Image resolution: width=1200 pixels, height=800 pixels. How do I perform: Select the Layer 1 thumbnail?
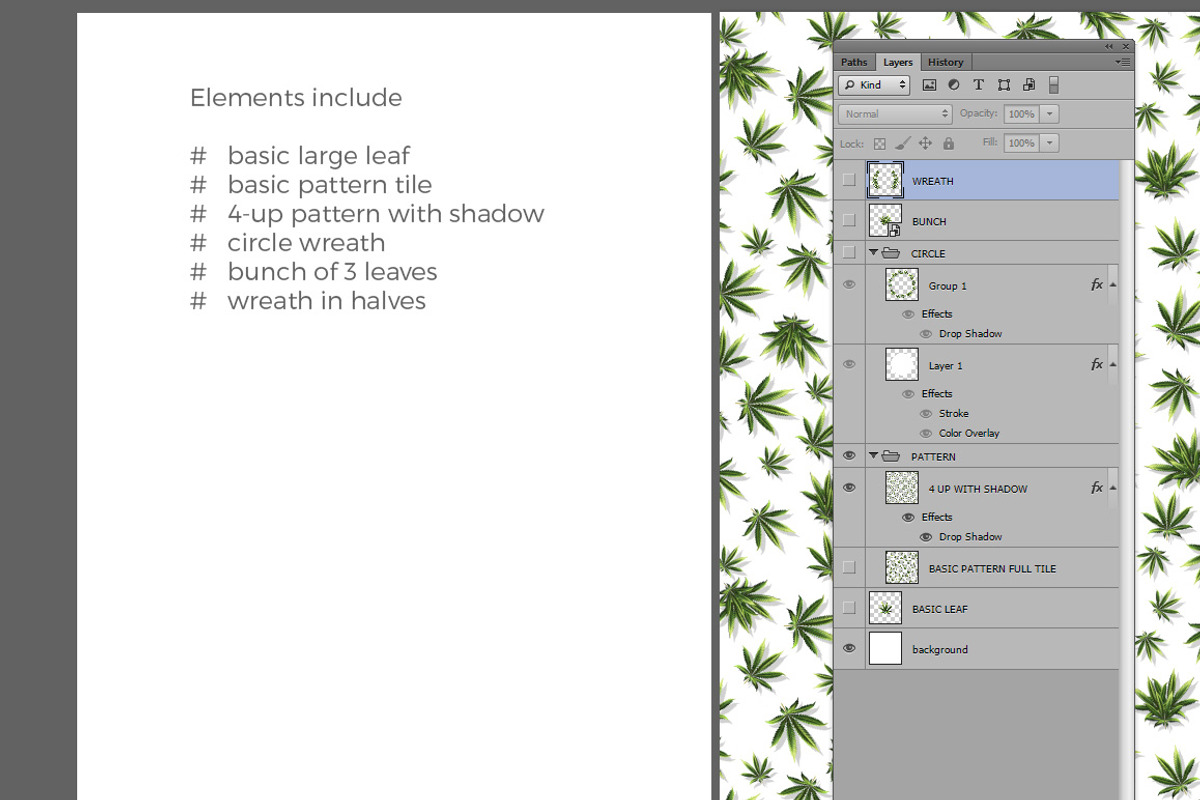point(902,365)
